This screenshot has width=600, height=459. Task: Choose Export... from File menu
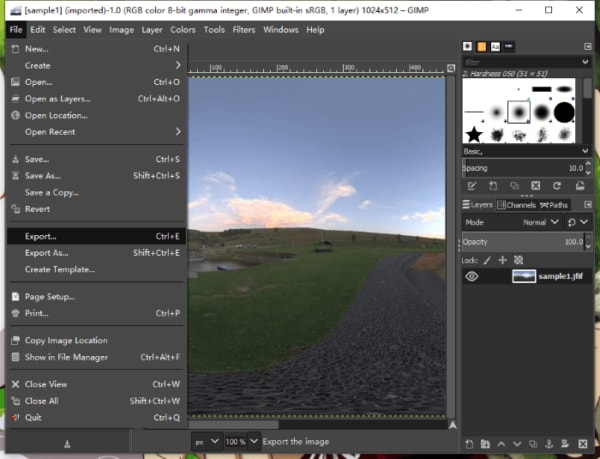[96, 236]
